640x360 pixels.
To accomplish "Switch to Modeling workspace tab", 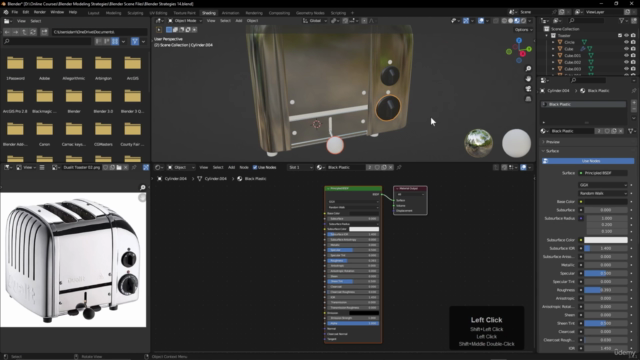I will tap(113, 13).
